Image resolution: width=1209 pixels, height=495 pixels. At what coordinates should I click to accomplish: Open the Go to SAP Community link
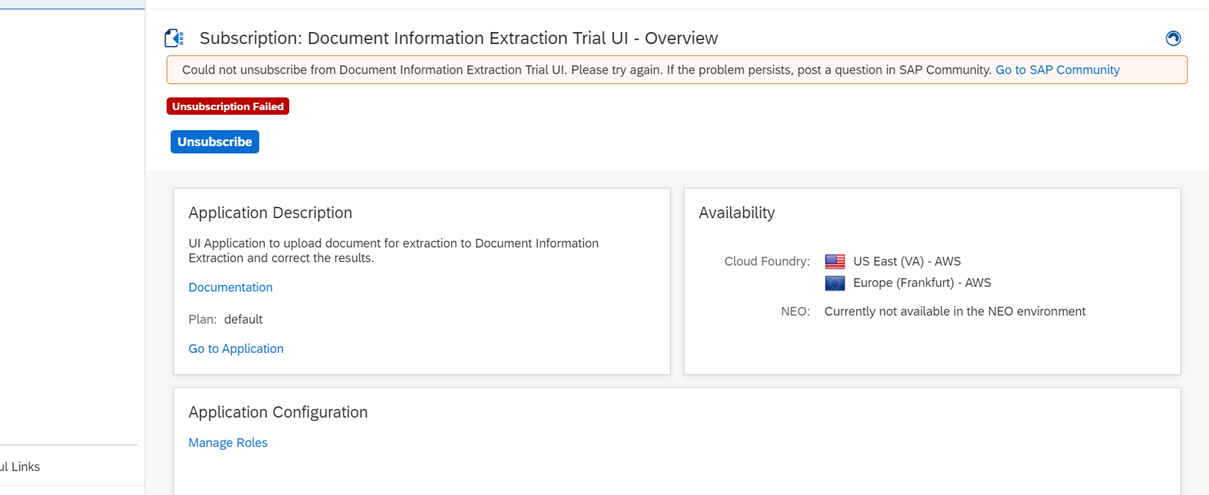[1057, 70]
